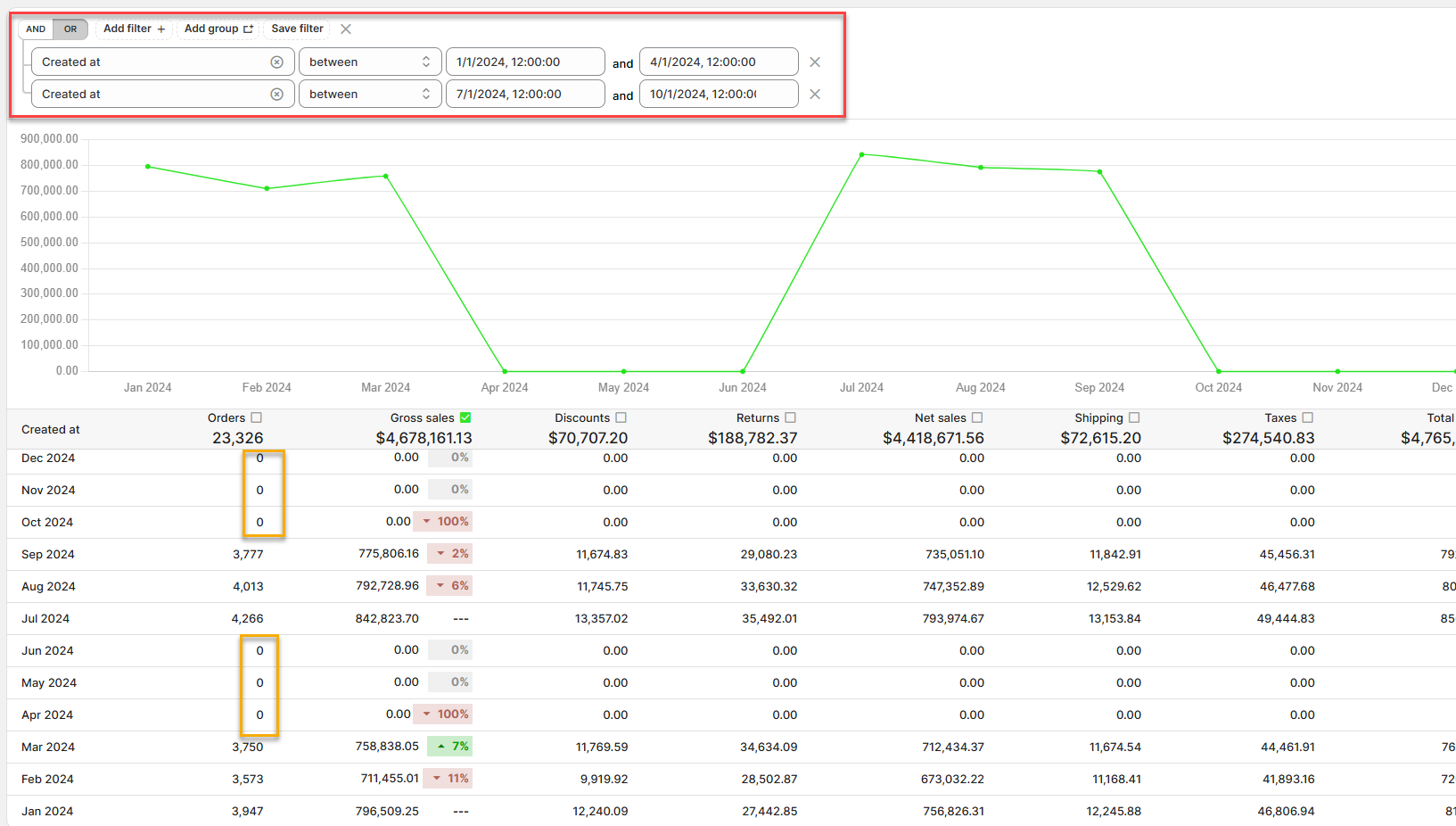Clear the first Created at field selection

point(277,62)
